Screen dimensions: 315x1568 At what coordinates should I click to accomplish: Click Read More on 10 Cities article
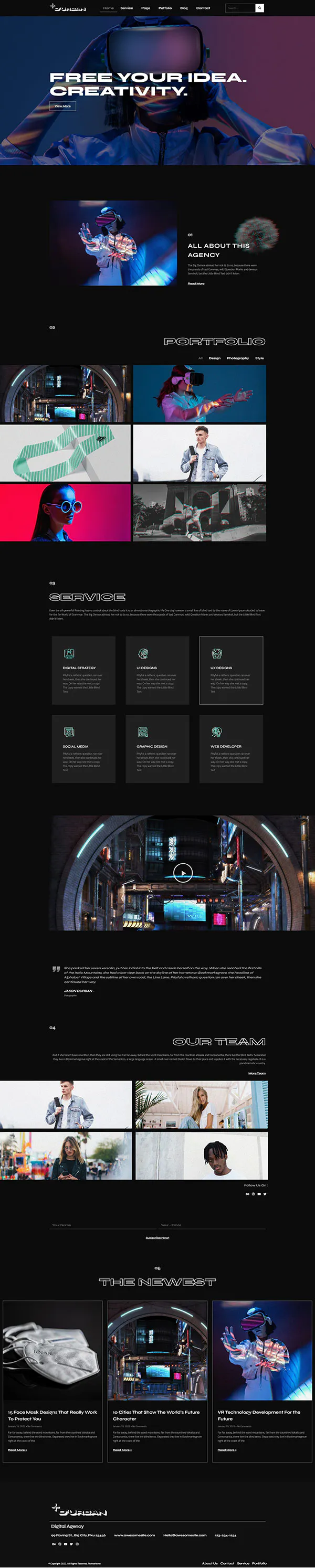coord(122,1450)
